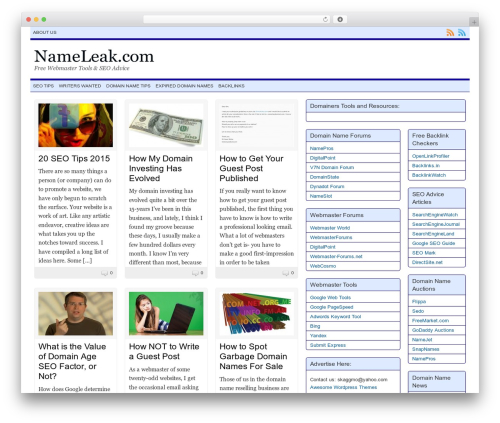Open the NamePros link in Domain Name Forums
Image resolution: width=500 pixels, height=423 pixels.
point(321,148)
